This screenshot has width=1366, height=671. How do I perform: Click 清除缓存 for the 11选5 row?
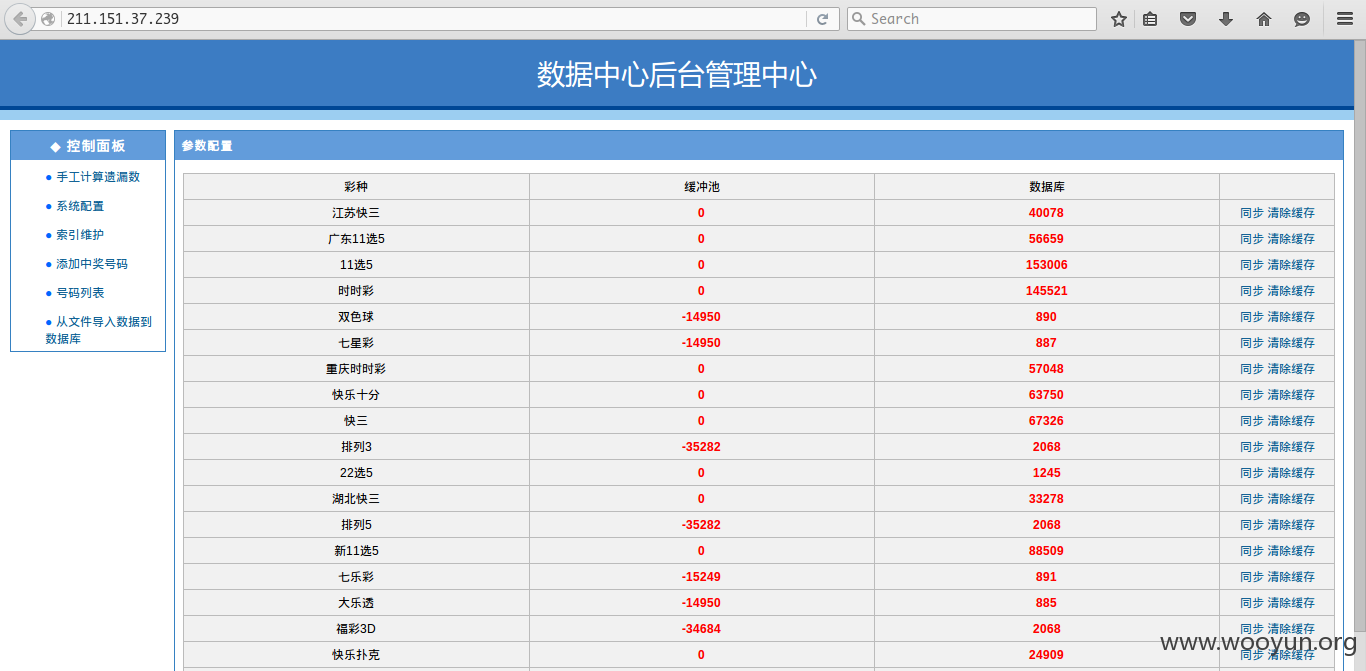1291,265
